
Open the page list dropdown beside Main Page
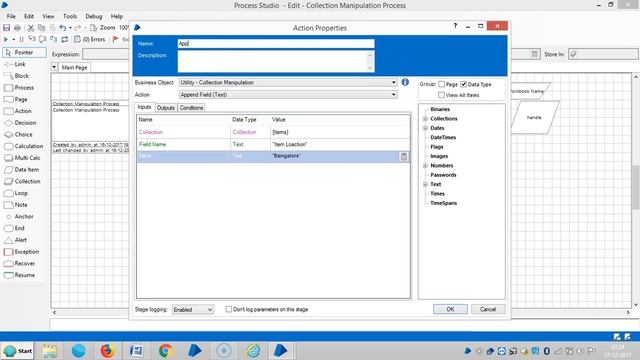(x=54, y=67)
